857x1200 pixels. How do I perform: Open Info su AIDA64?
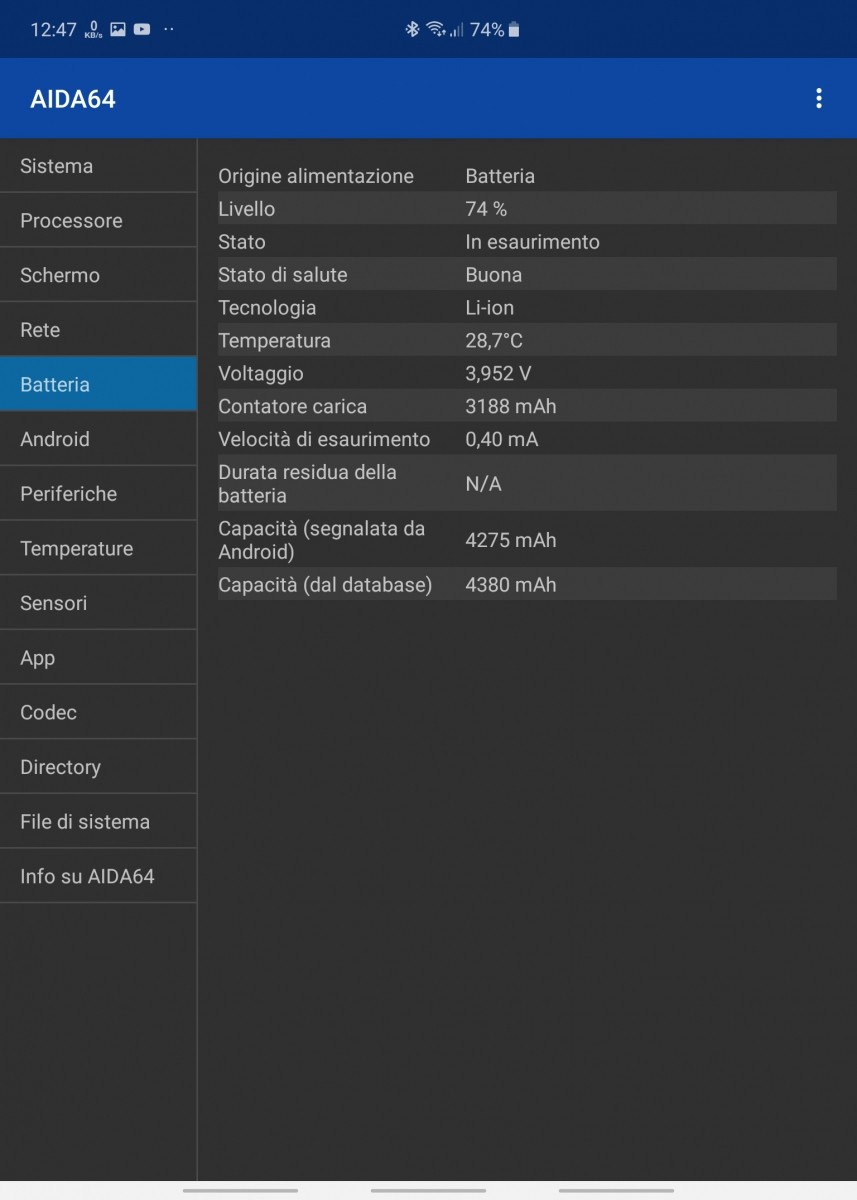[98, 876]
